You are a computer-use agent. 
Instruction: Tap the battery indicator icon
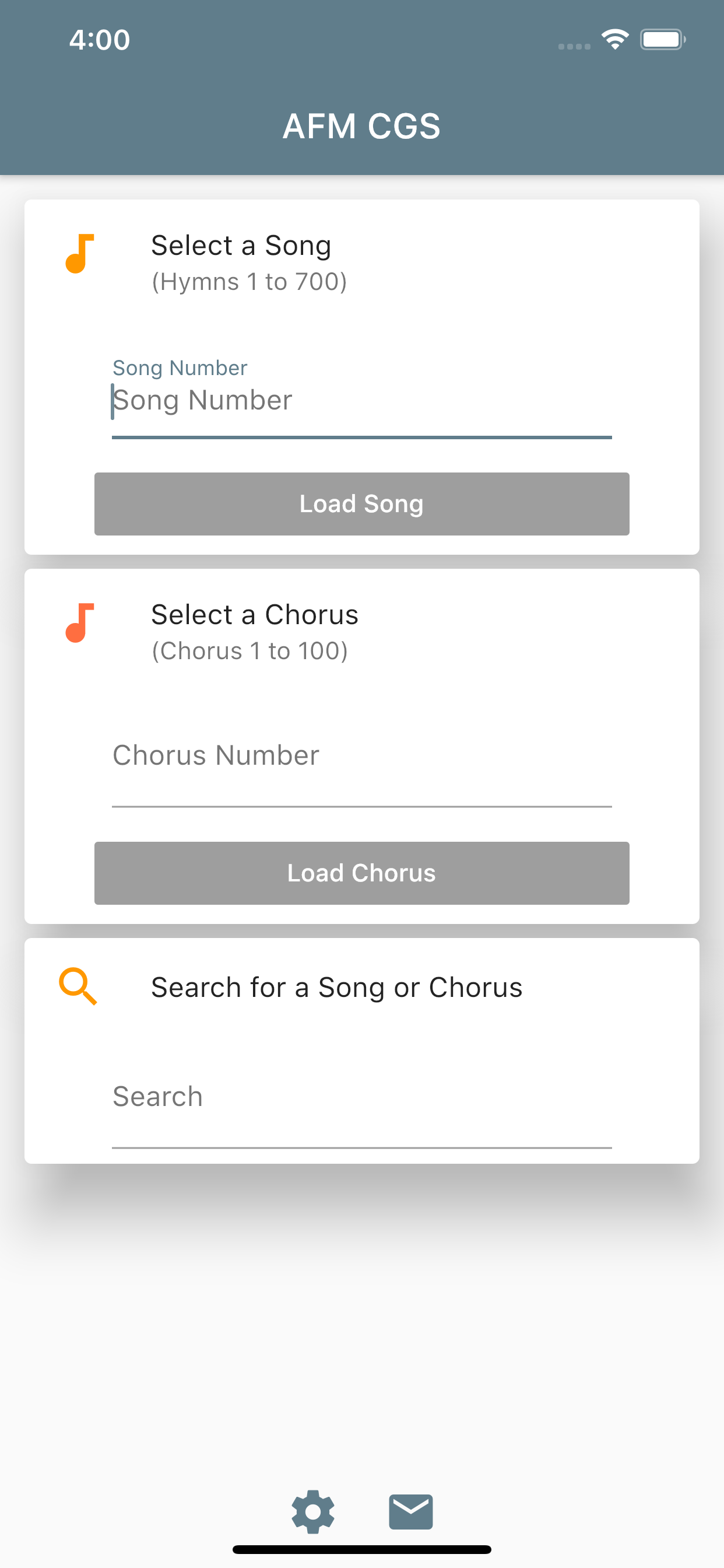pyautogui.click(x=663, y=40)
